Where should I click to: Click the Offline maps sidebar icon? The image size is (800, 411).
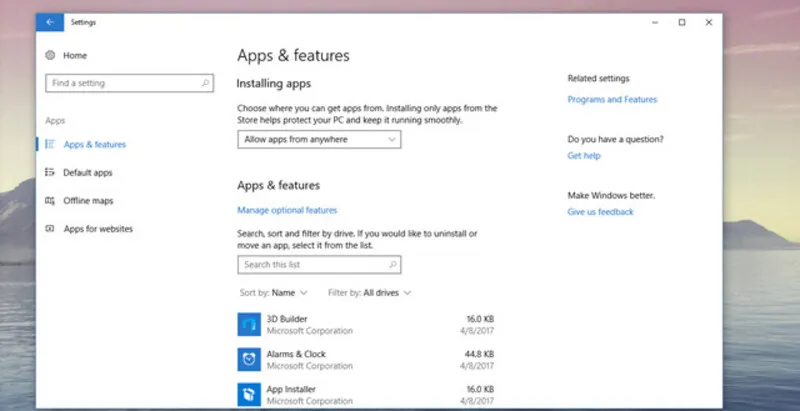tap(50, 201)
